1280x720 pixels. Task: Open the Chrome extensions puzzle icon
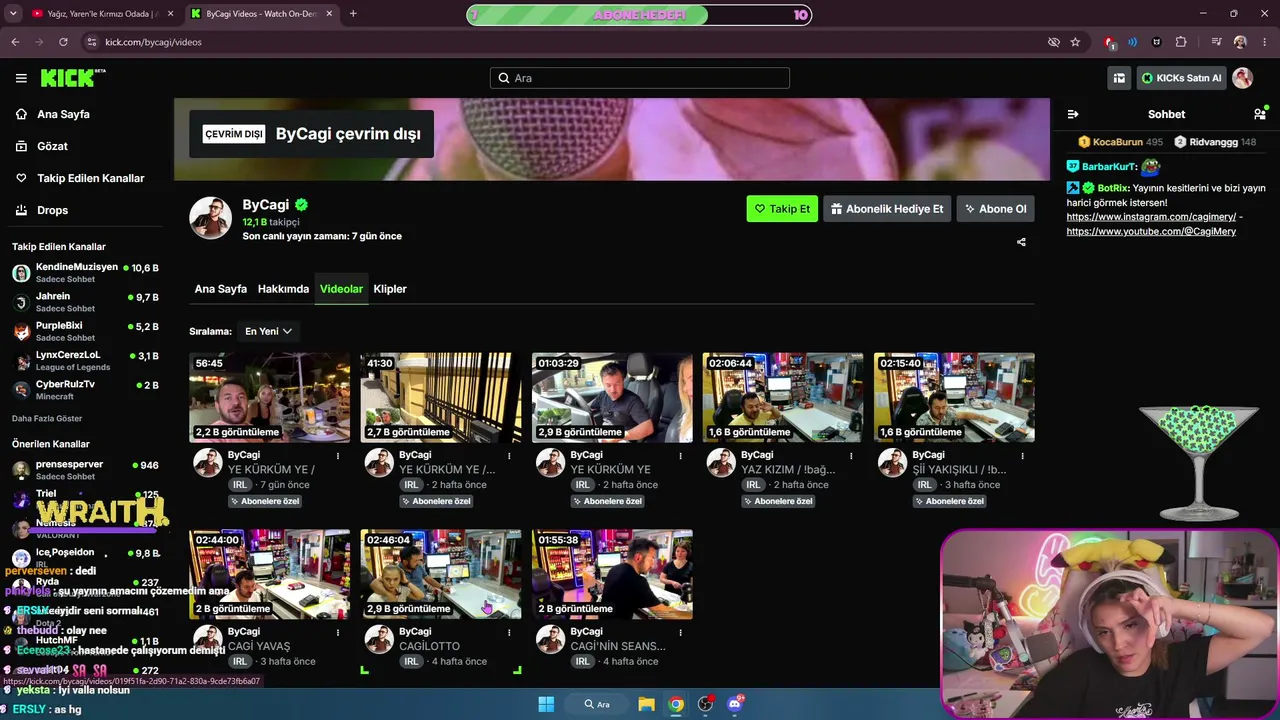[1181, 42]
